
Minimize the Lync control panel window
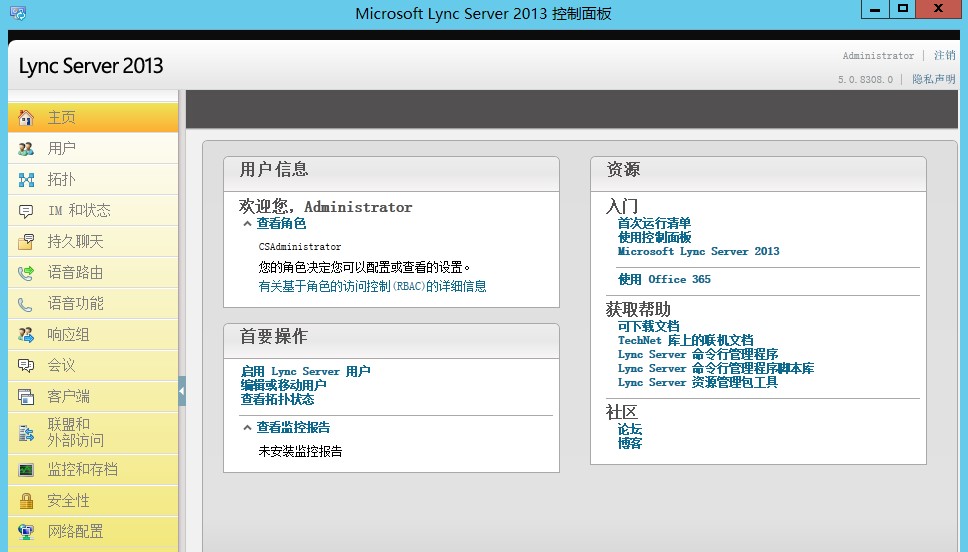(x=875, y=9)
